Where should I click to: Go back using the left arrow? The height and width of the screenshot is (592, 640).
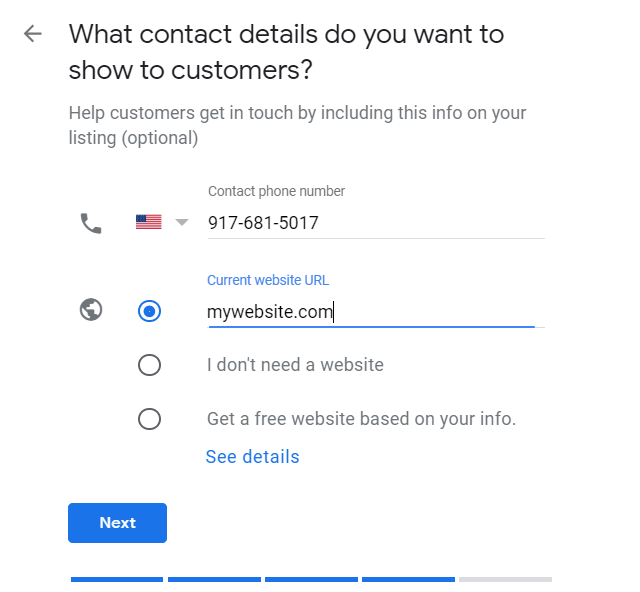[33, 34]
